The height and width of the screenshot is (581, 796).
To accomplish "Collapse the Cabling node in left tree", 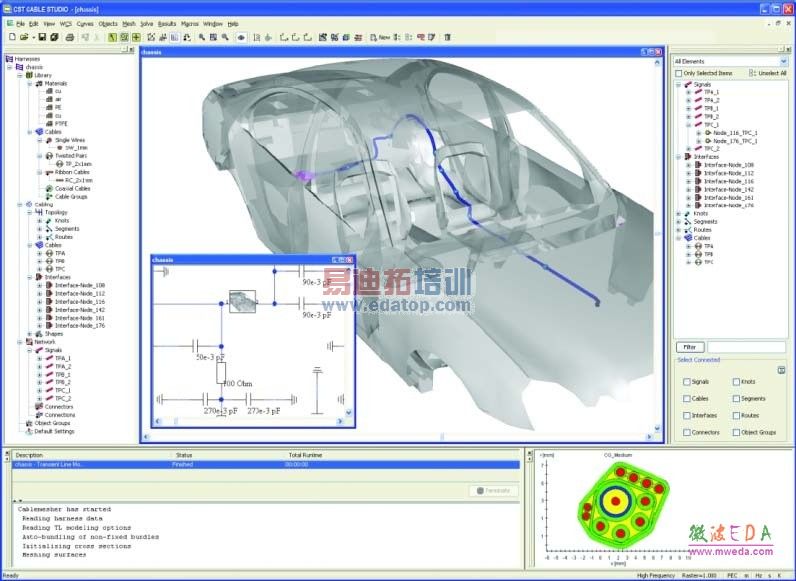I will point(20,204).
